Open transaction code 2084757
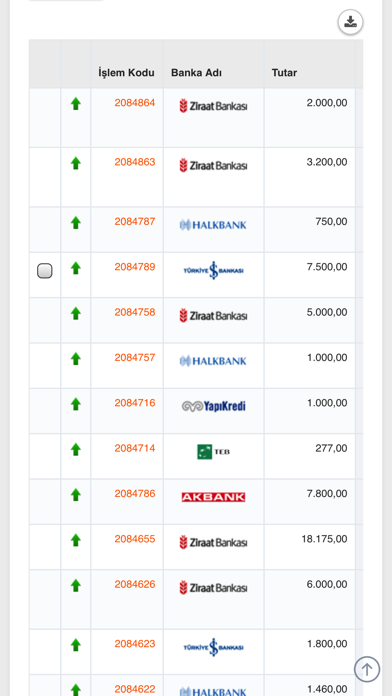392x696 pixels. click(x=135, y=358)
